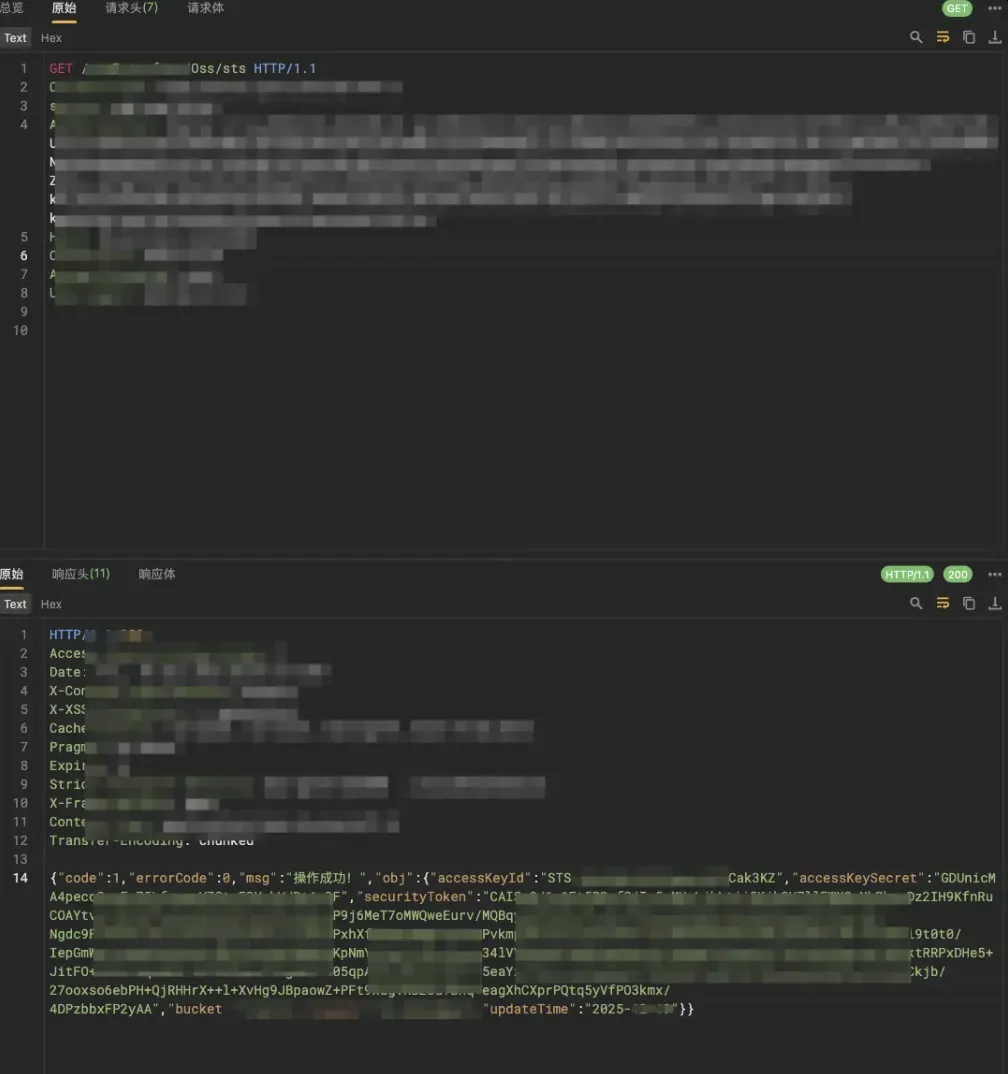The width and height of the screenshot is (1008, 1074).
Task: Click HTTP/1.1 in the request line
Action: (x=285, y=68)
